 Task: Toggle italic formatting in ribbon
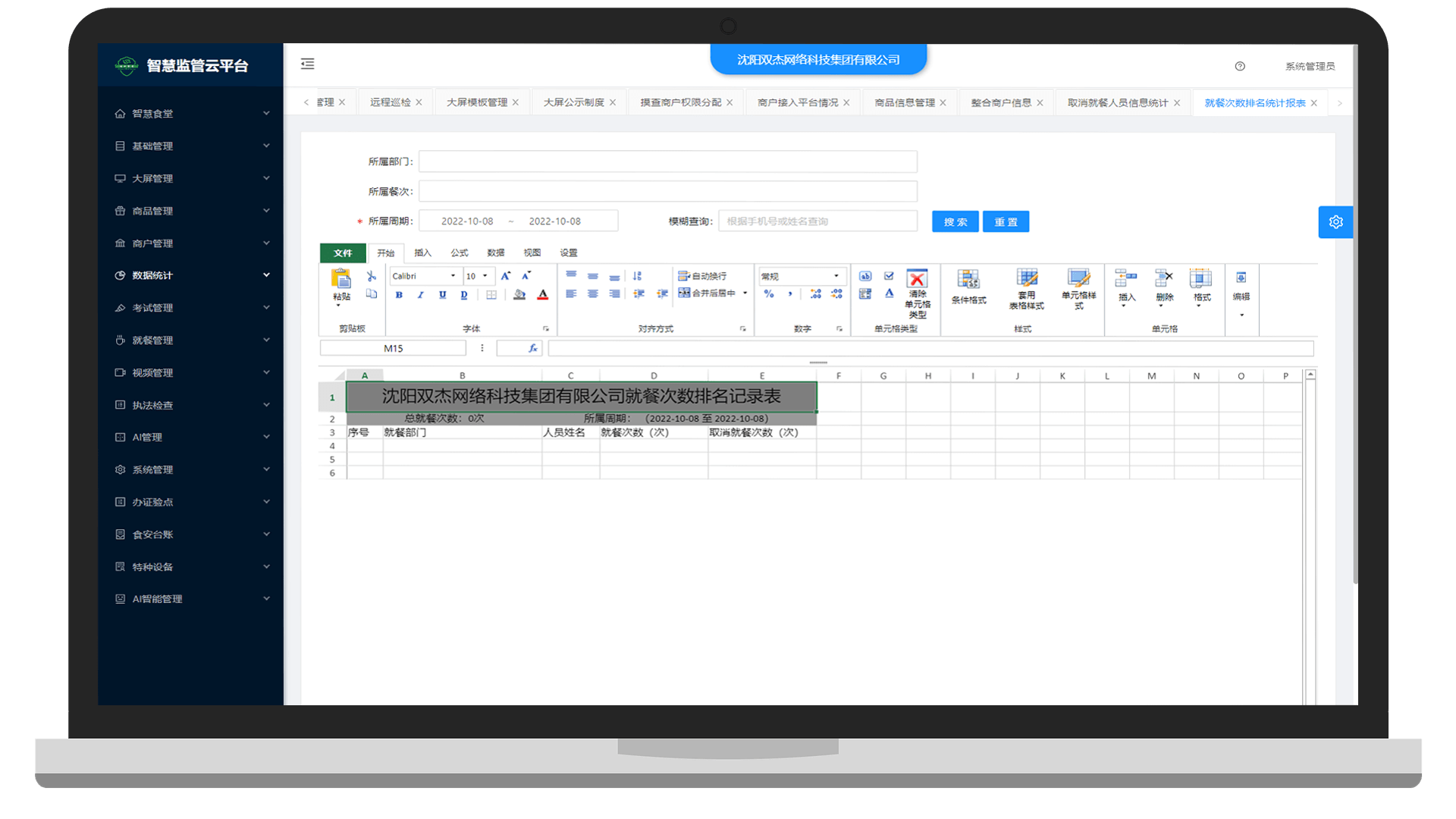[x=420, y=295]
